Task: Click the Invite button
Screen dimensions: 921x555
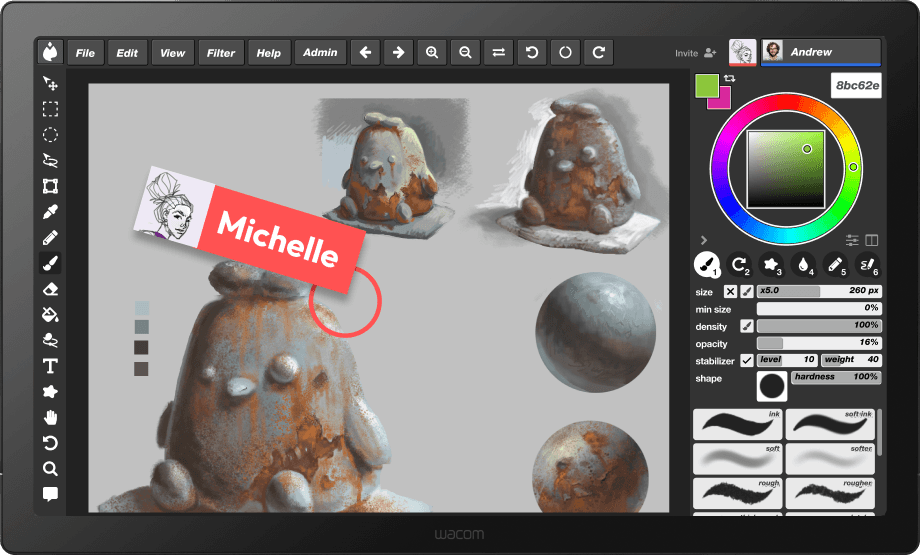Action: (x=696, y=53)
